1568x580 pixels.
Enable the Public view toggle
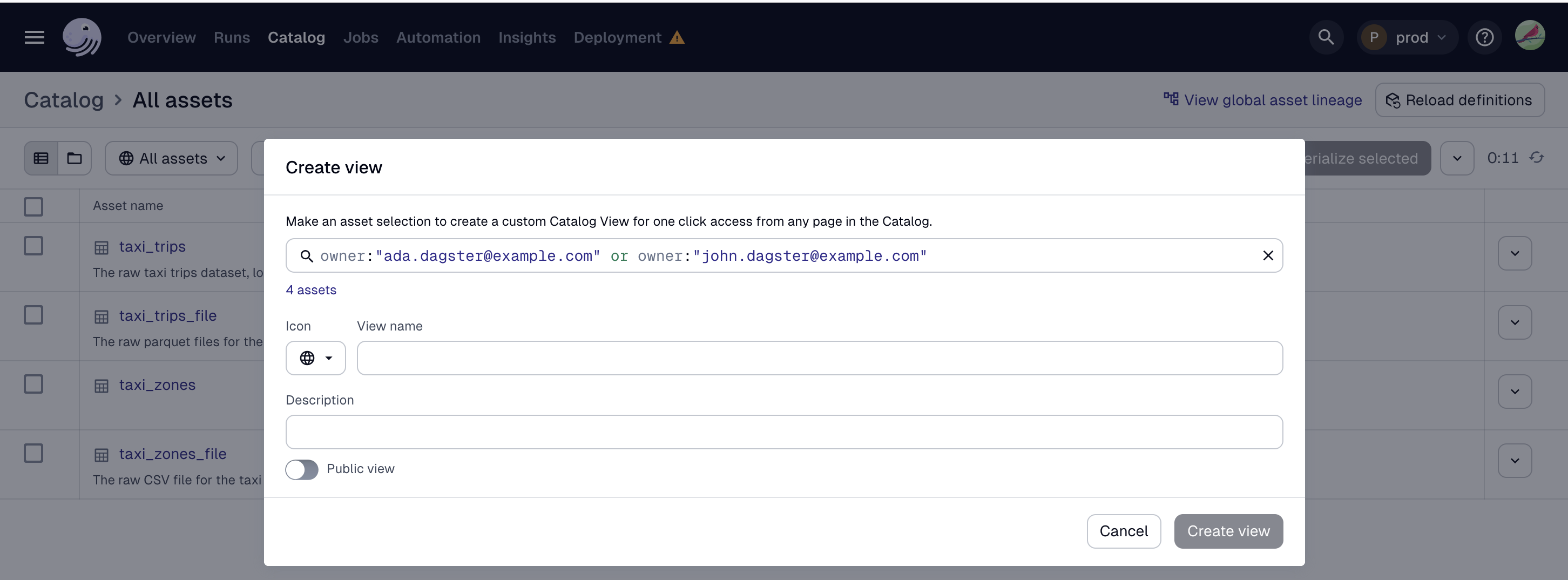click(301, 469)
